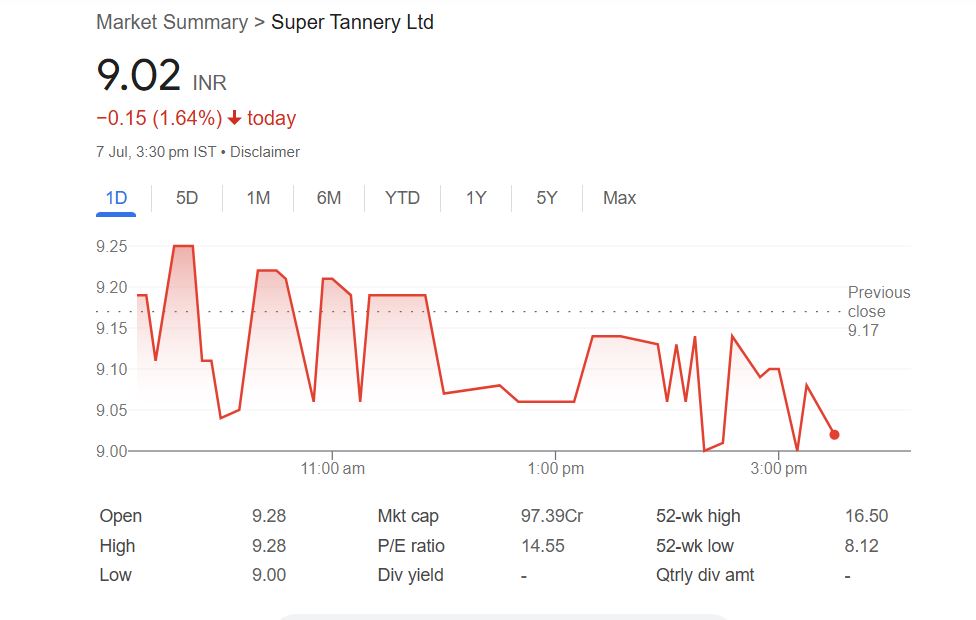
Task: Click the 11:00 am time axis label
Action: tap(332, 468)
